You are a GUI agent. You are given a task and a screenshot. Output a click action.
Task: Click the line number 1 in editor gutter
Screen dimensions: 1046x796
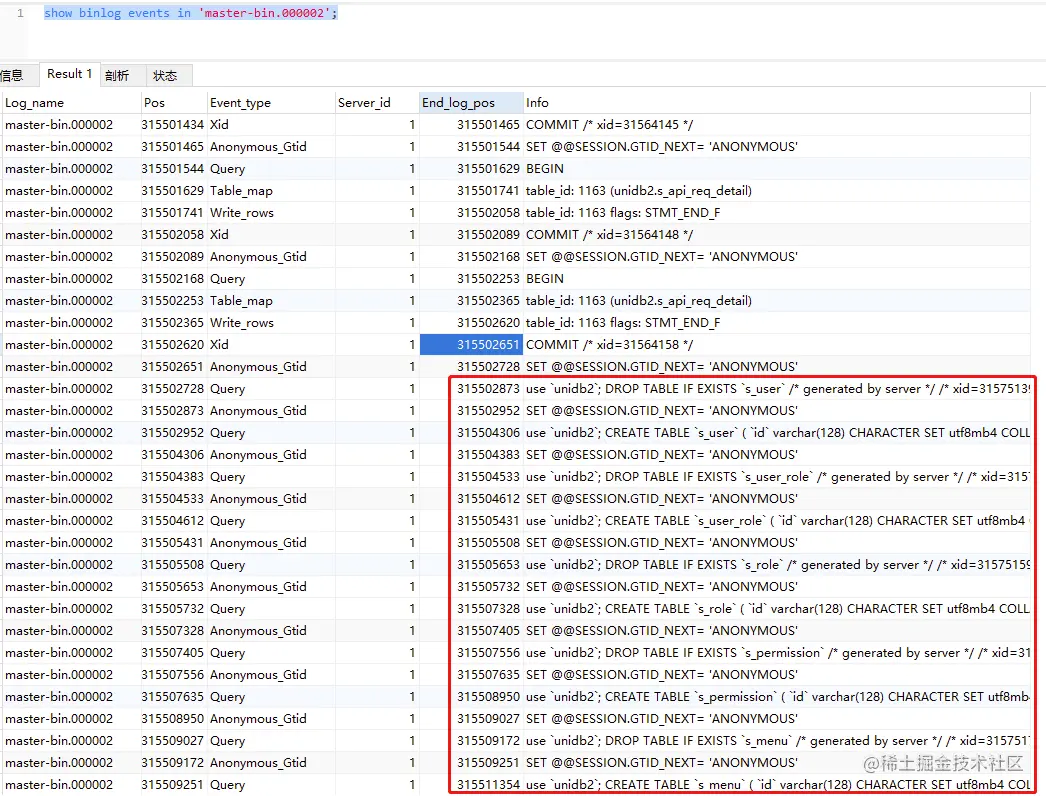click(20, 13)
